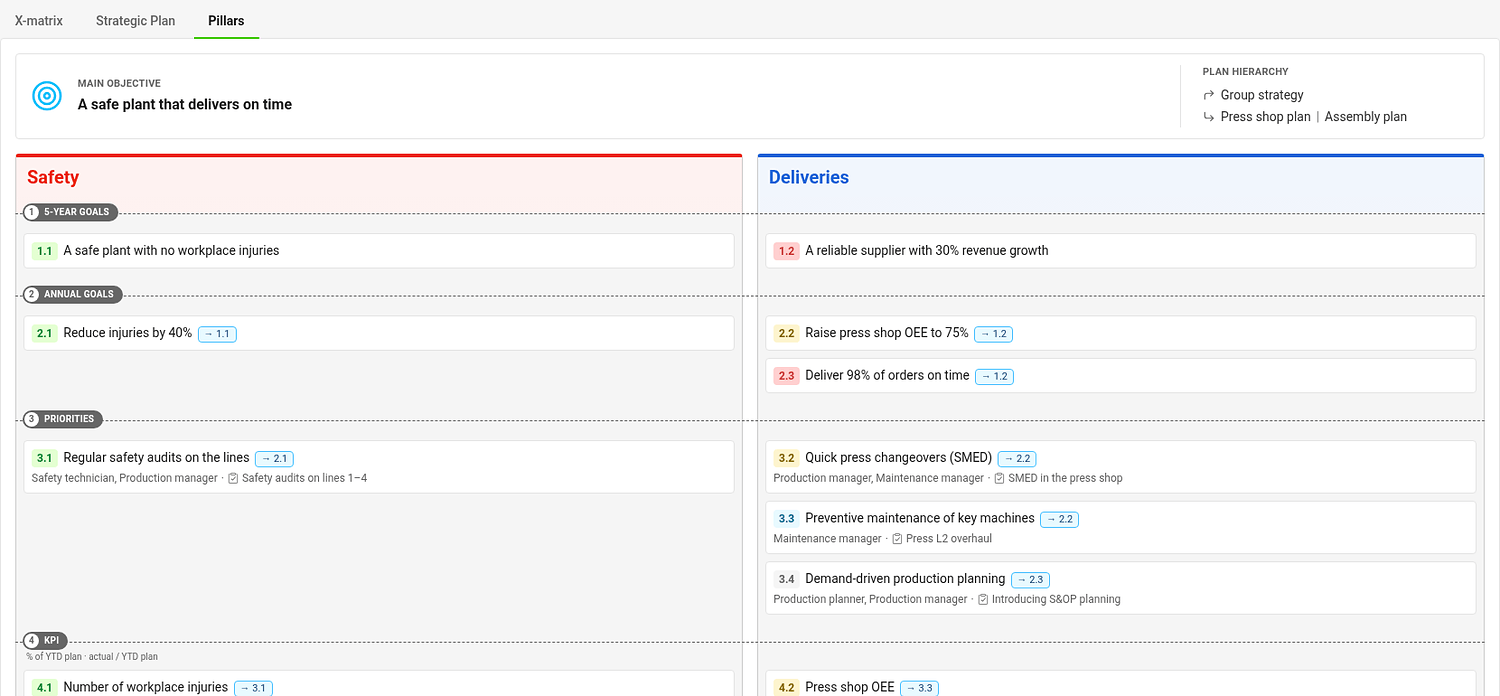Click the → 3.3 tag on Press shop OEE

[x=919, y=688]
